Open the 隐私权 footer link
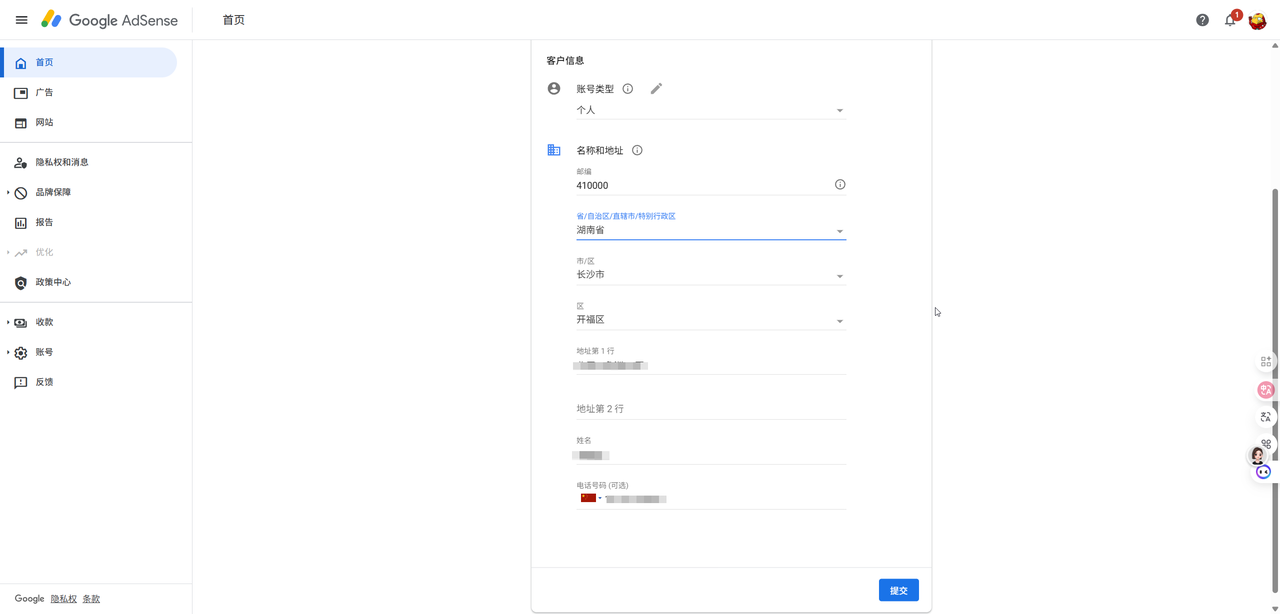 coord(63,599)
